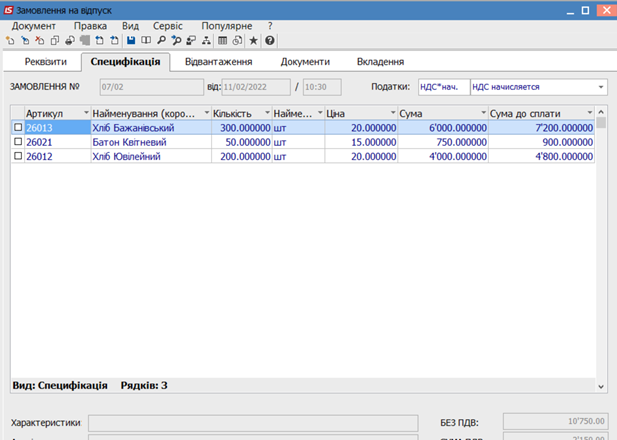Check the box for row 26012
The width and height of the screenshot is (617, 440).
(x=18, y=156)
